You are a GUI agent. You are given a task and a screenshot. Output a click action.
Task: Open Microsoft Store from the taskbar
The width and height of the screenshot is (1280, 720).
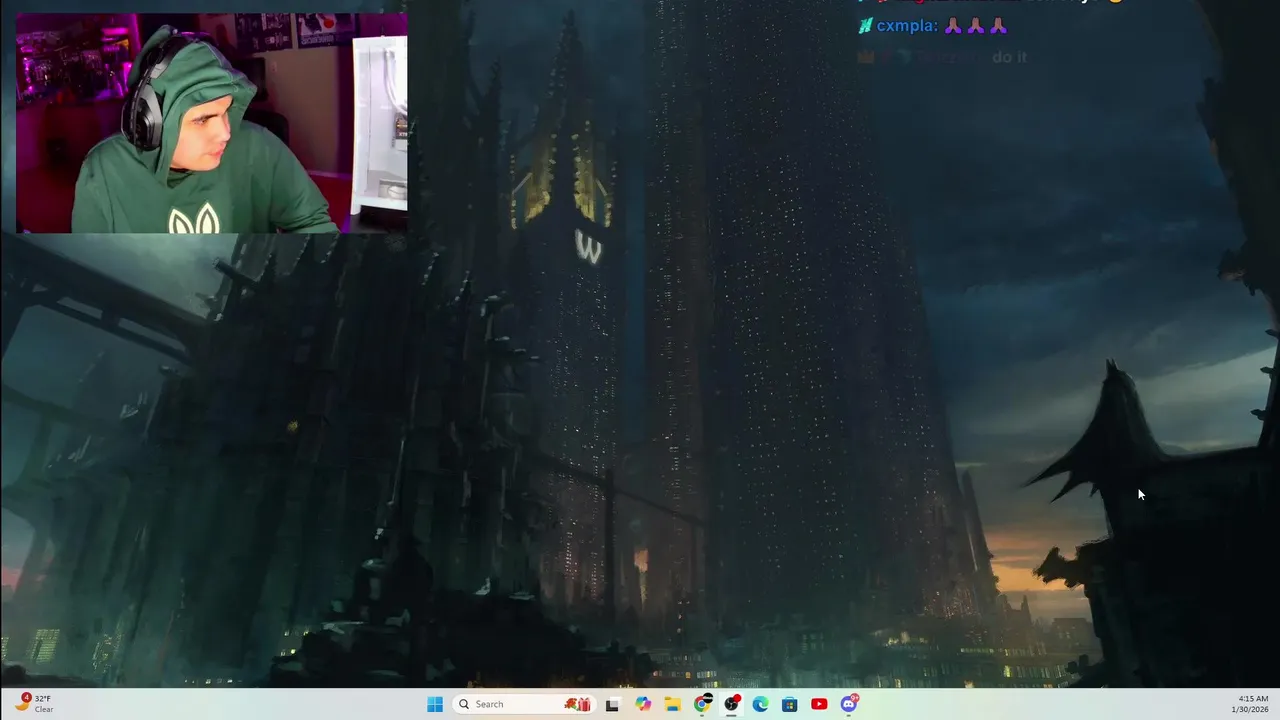pyautogui.click(x=789, y=704)
